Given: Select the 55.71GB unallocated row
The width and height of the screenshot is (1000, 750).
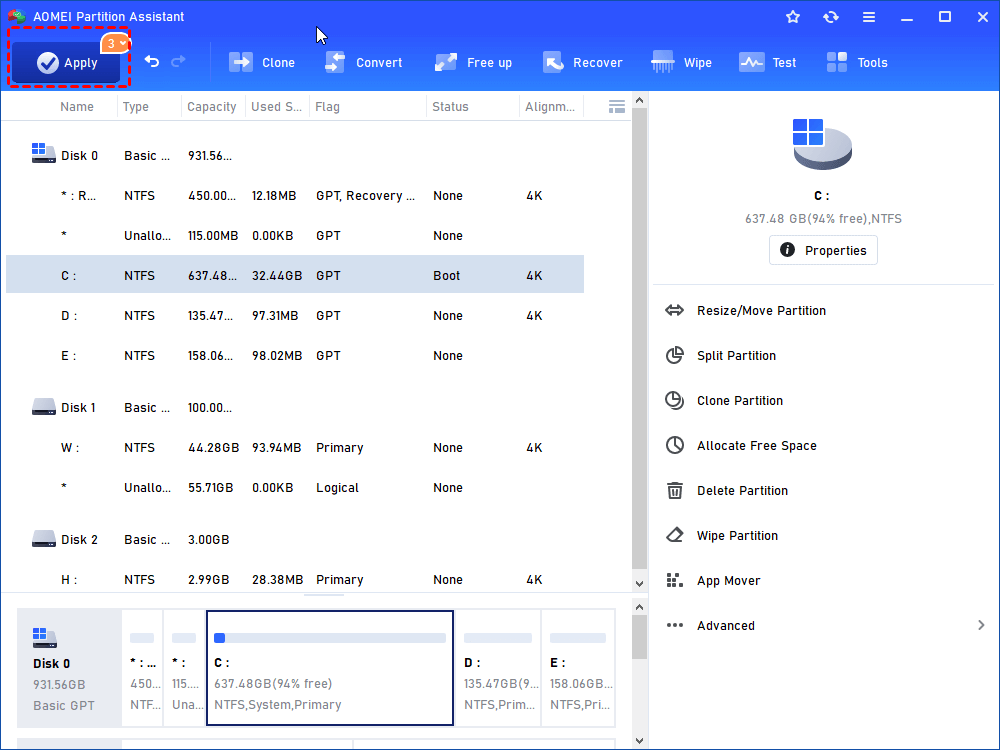Looking at the screenshot, I should (295, 487).
